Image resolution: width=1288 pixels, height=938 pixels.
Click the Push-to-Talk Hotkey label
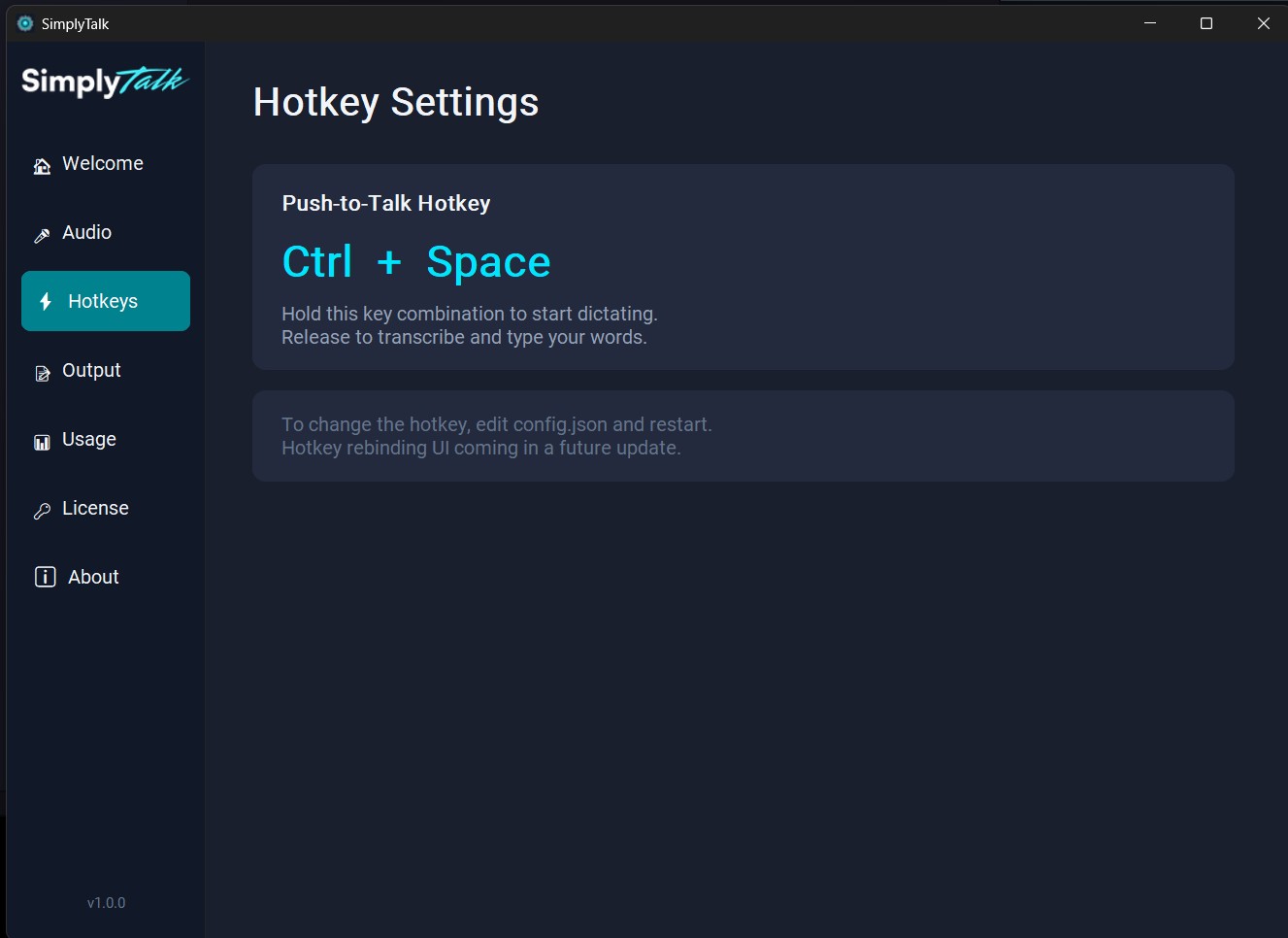pyautogui.click(x=386, y=203)
